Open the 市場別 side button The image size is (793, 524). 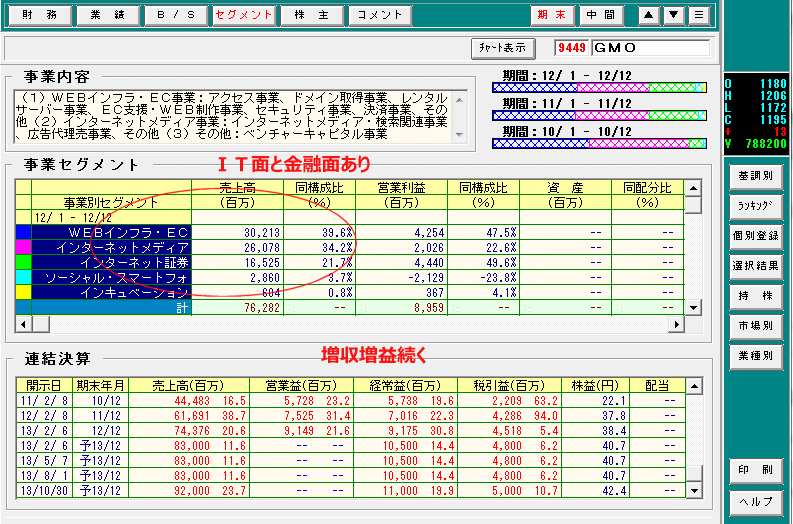pos(756,326)
